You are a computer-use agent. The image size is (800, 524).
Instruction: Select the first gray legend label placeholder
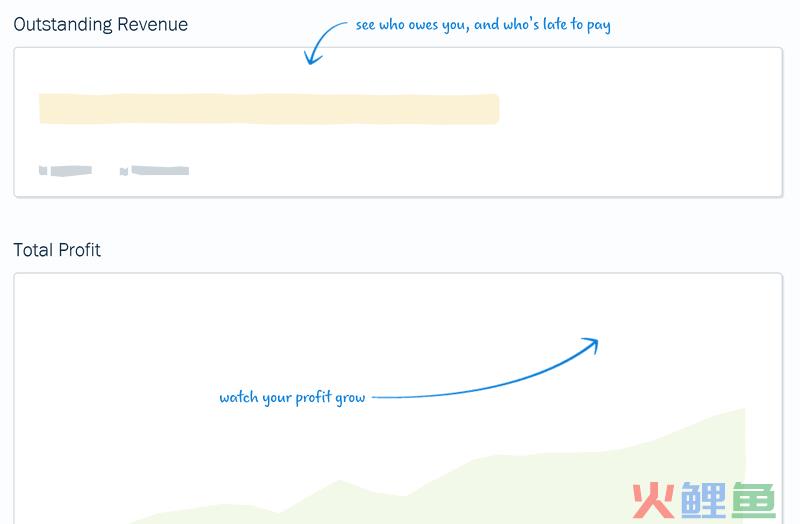click(x=71, y=170)
